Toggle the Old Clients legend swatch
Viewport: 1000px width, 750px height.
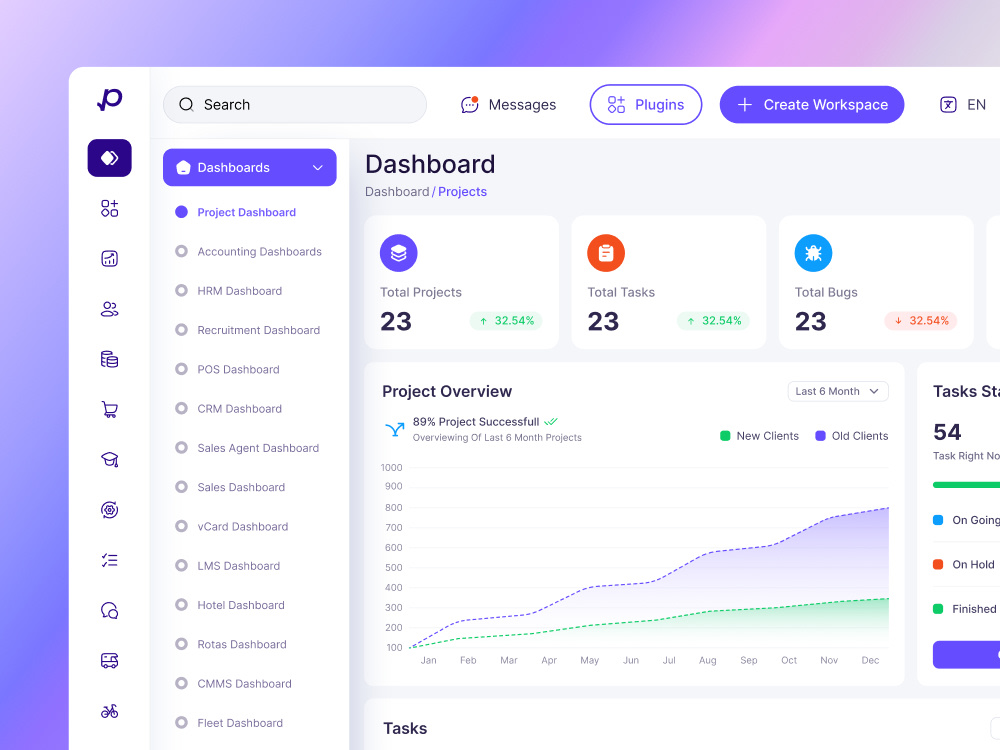[x=820, y=436]
